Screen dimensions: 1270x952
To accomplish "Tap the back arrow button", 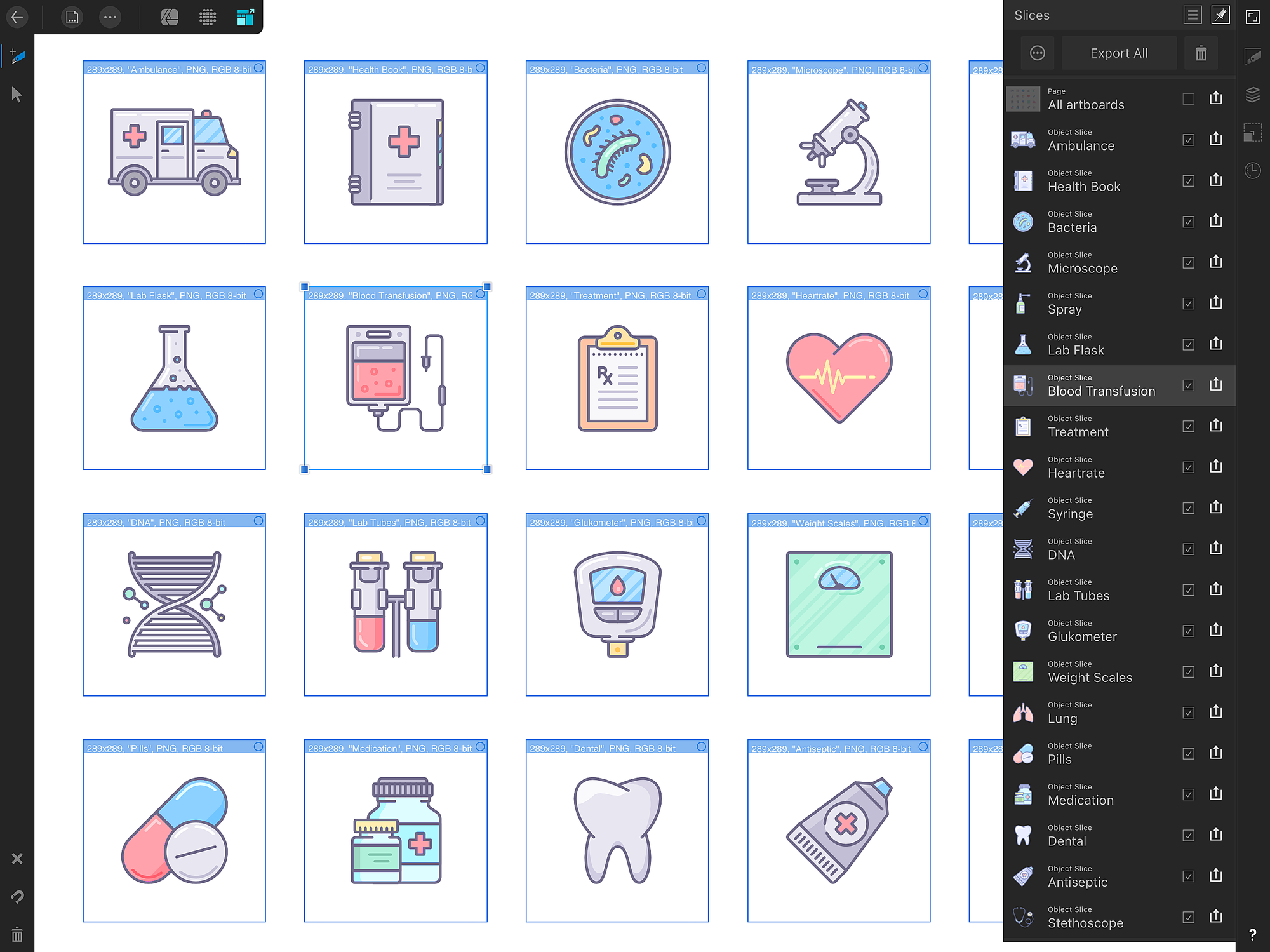I will 18,17.
